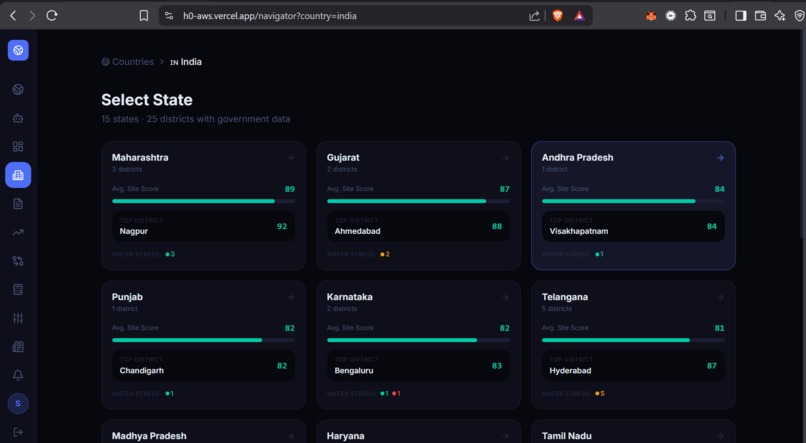Click the address bar URL text
Screen dimensions: 806x443
pos(270,16)
